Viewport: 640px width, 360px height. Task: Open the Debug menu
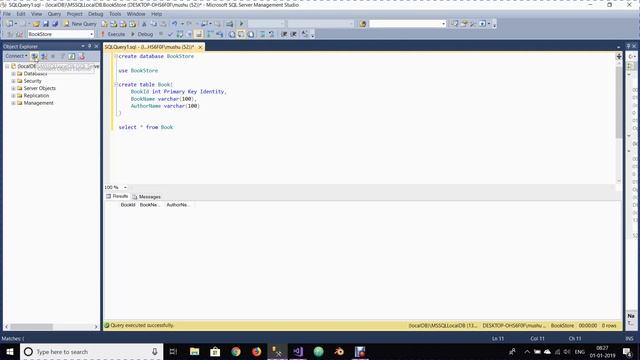[96, 14]
